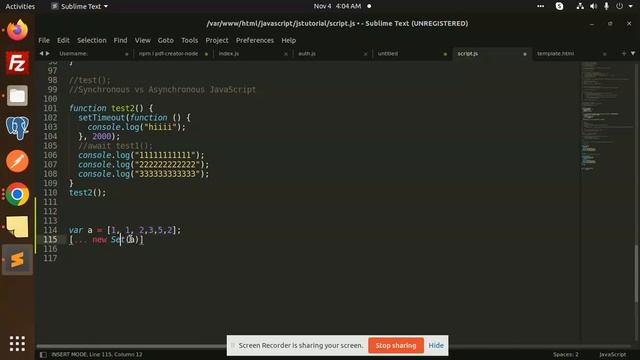Open the Help menu
Viewport: 640px width, 360px height.
[289, 40]
